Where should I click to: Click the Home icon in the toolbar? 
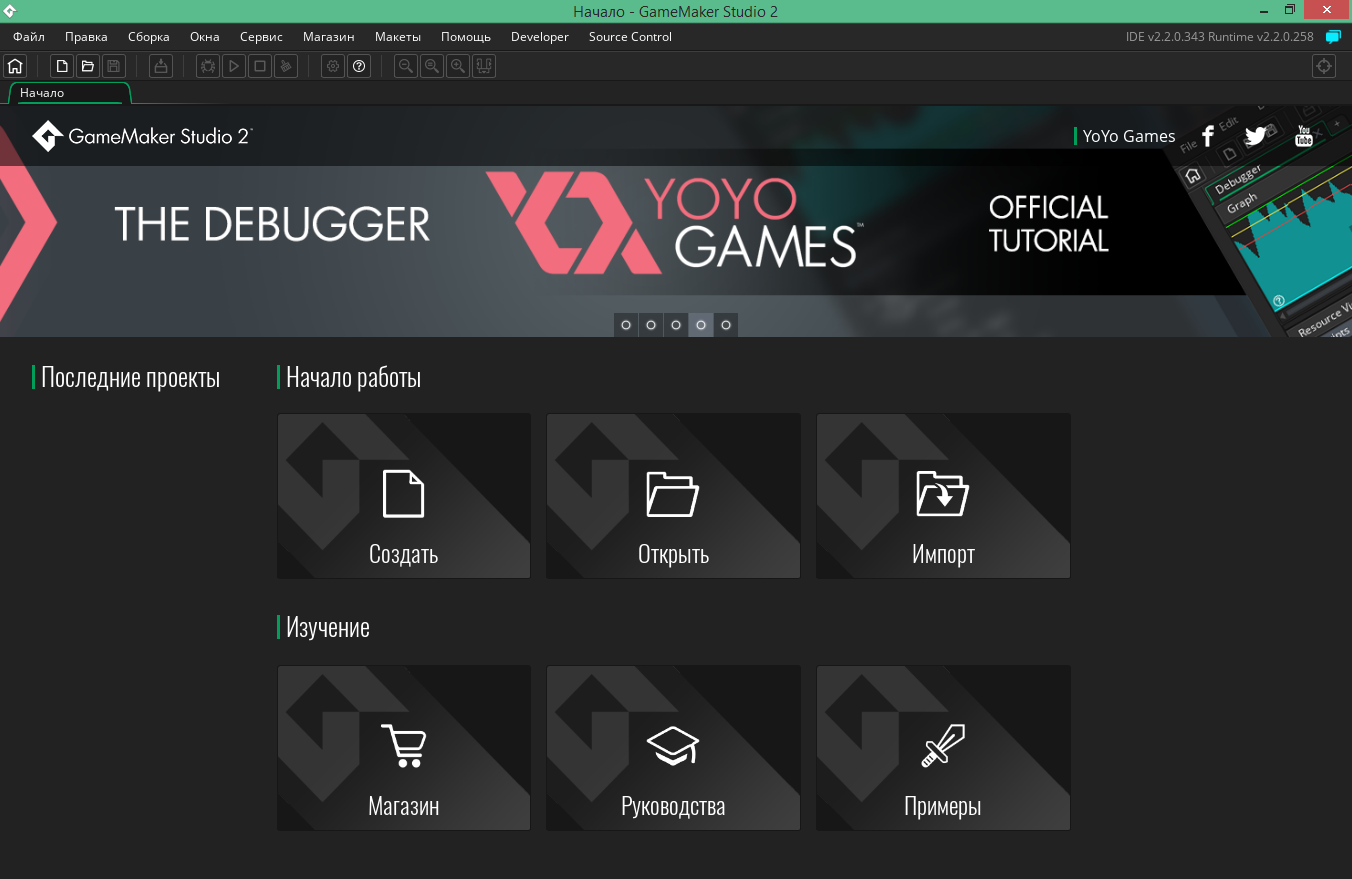coord(15,67)
